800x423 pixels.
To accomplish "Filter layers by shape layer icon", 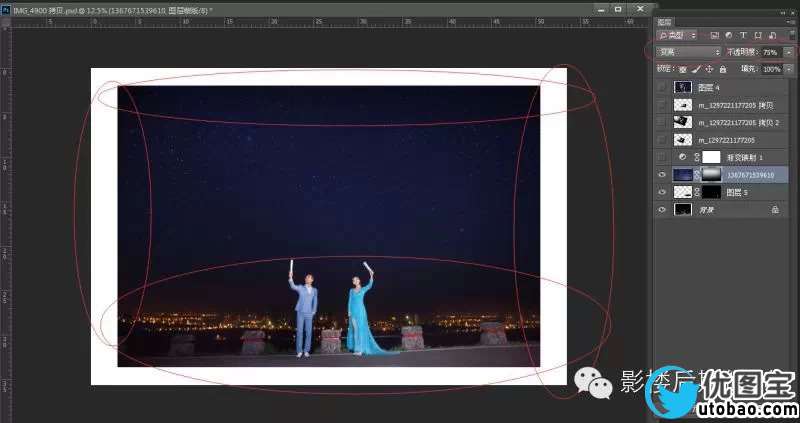I will click(x=758, y=35).
